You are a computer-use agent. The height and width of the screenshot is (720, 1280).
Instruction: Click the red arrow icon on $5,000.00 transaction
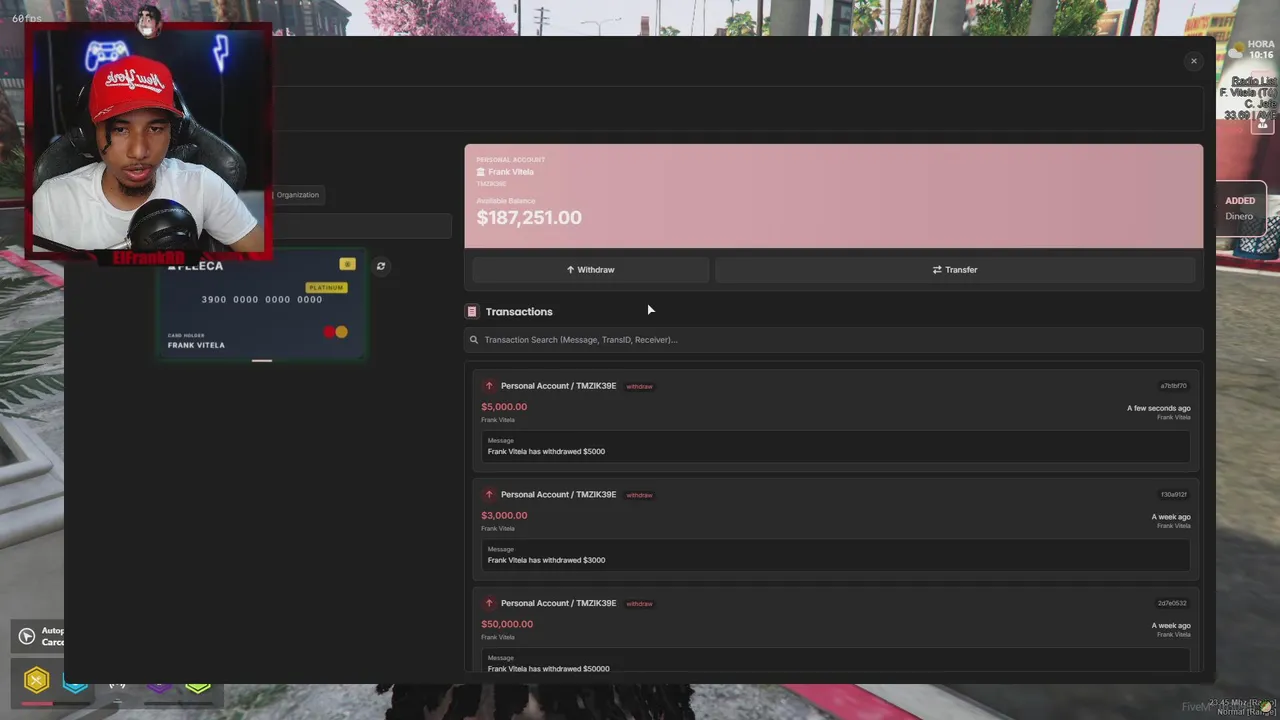(x=489, y=386)
